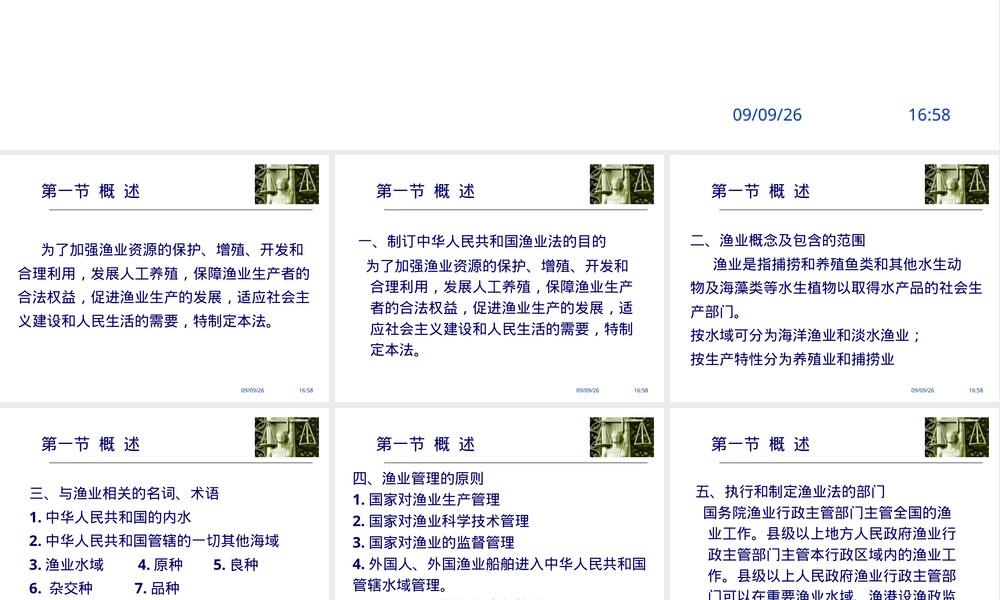Image resolution: width=1000 pixels, height=600 pixels.
Task: Click the large date 09/09/26 at top
Action: pyautogui.click(x=767, y=115)
